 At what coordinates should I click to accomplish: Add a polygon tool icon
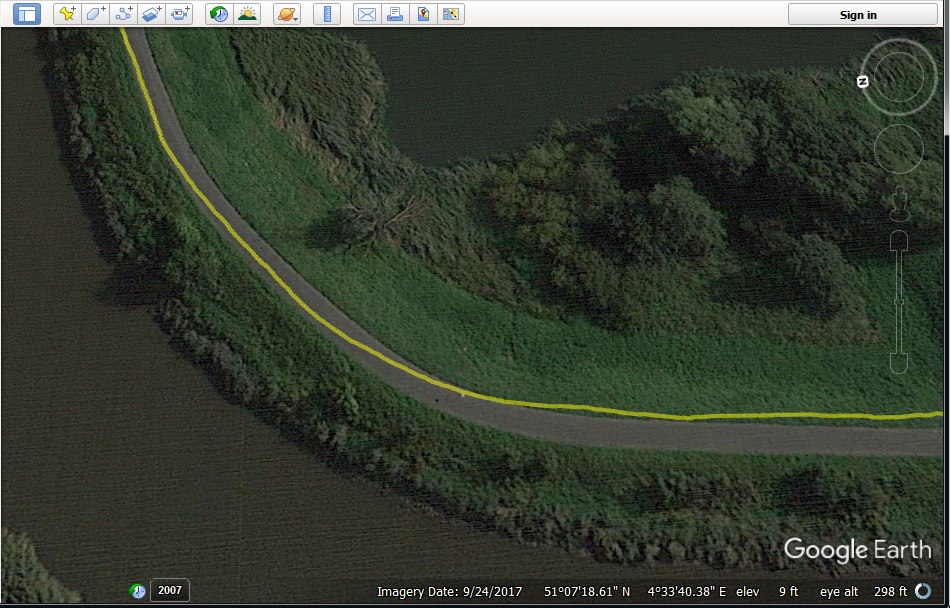(x=96, y=14)
